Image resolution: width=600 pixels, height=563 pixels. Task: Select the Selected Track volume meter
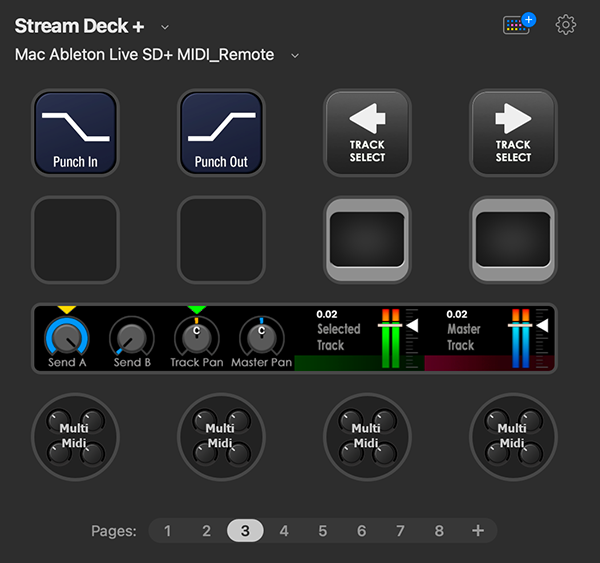[x=390, y=339]
